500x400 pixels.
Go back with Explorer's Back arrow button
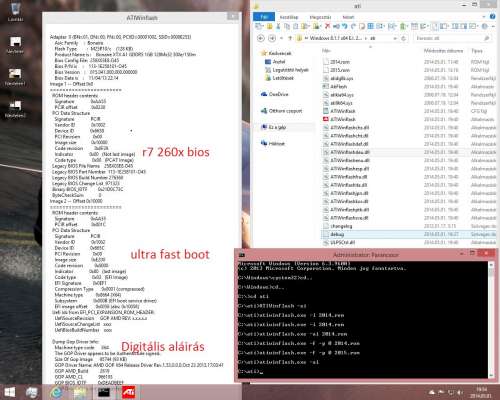261,38
